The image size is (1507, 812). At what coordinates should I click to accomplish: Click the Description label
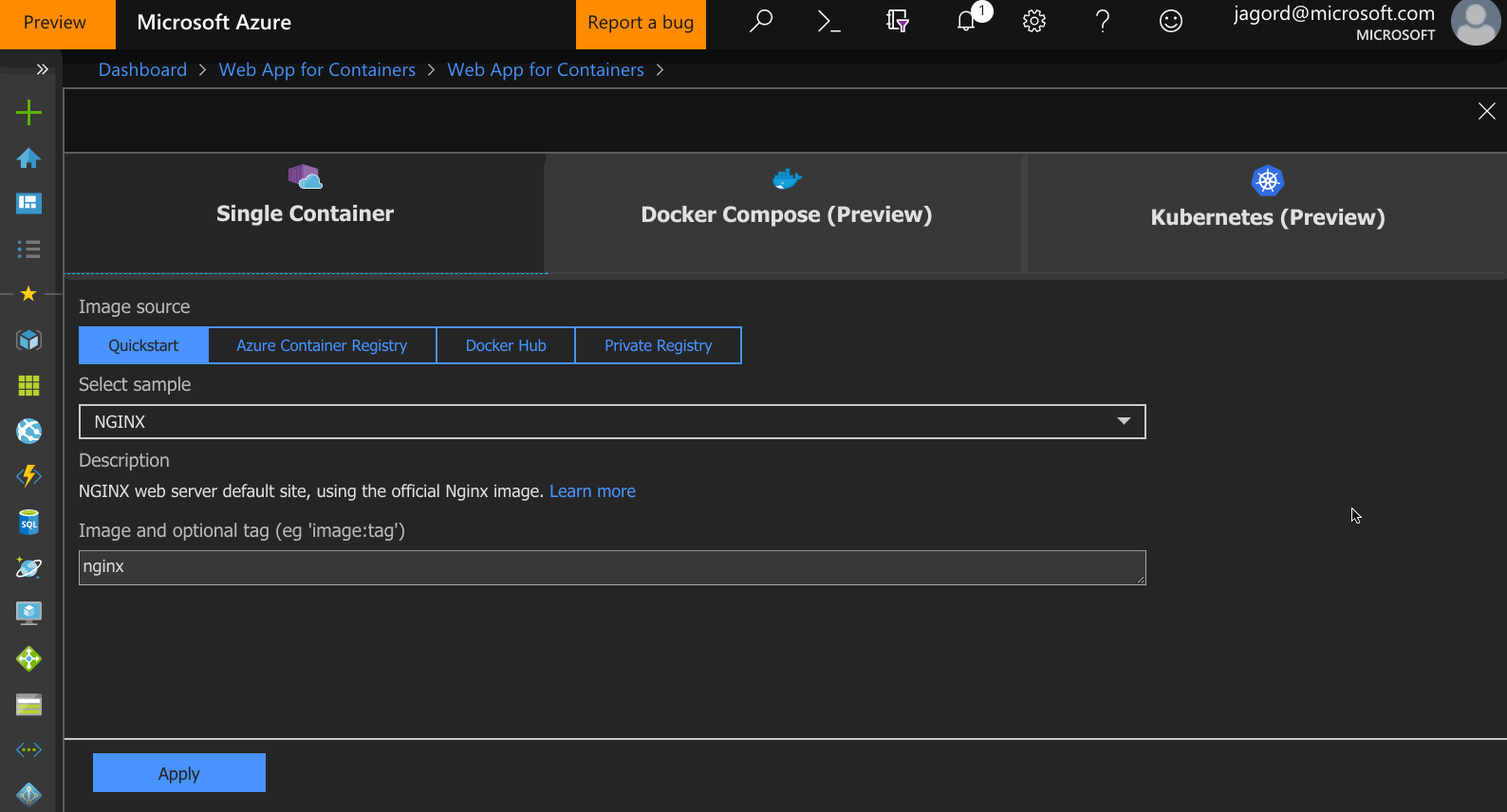click(x=124, y=460)
